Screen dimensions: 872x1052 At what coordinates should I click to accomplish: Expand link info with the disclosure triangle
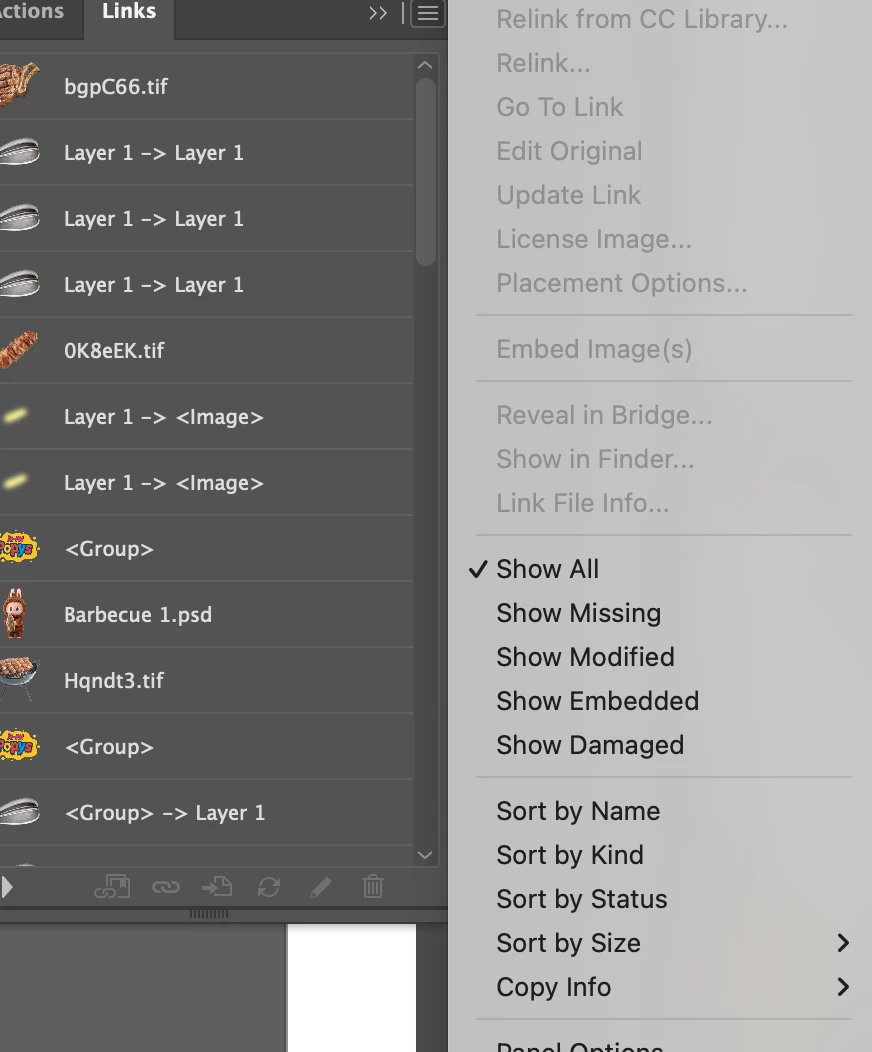[x=7, y=887]
